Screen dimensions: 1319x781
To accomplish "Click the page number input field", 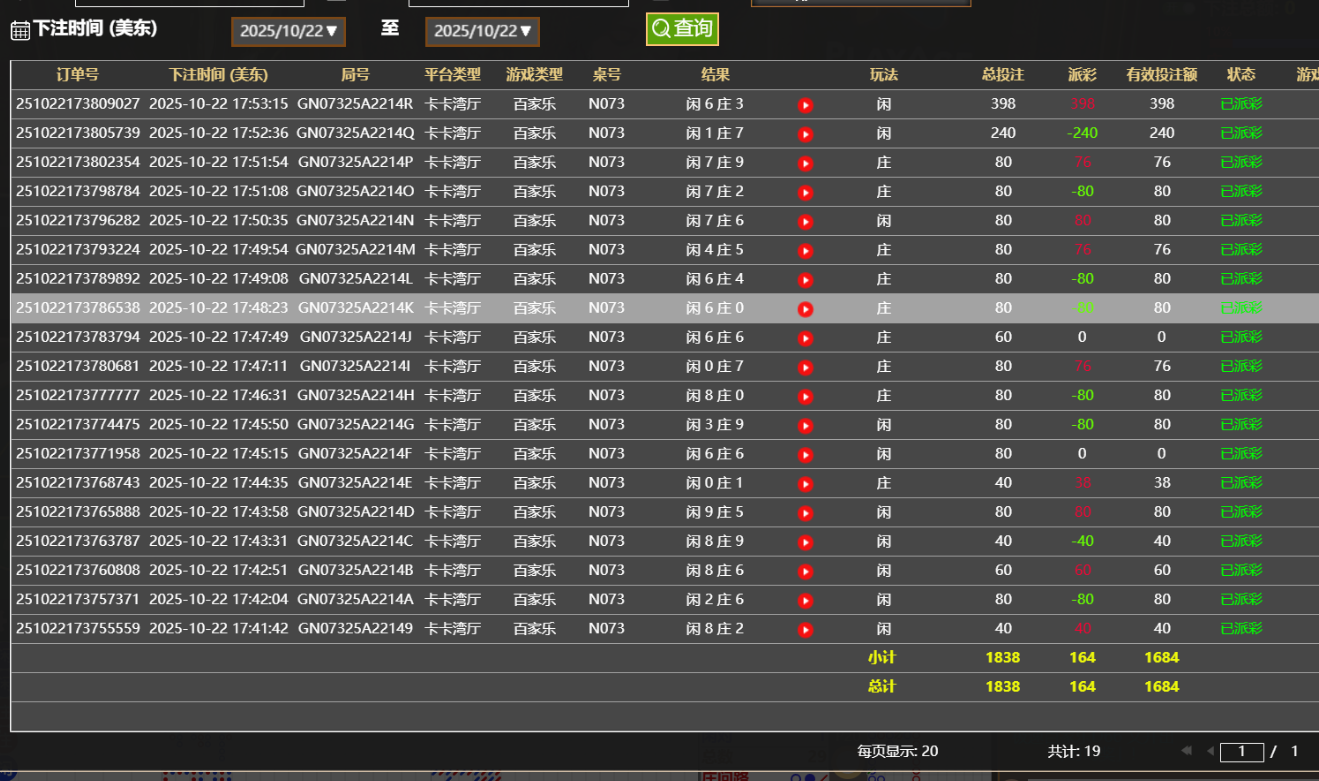I will 1241,751.
